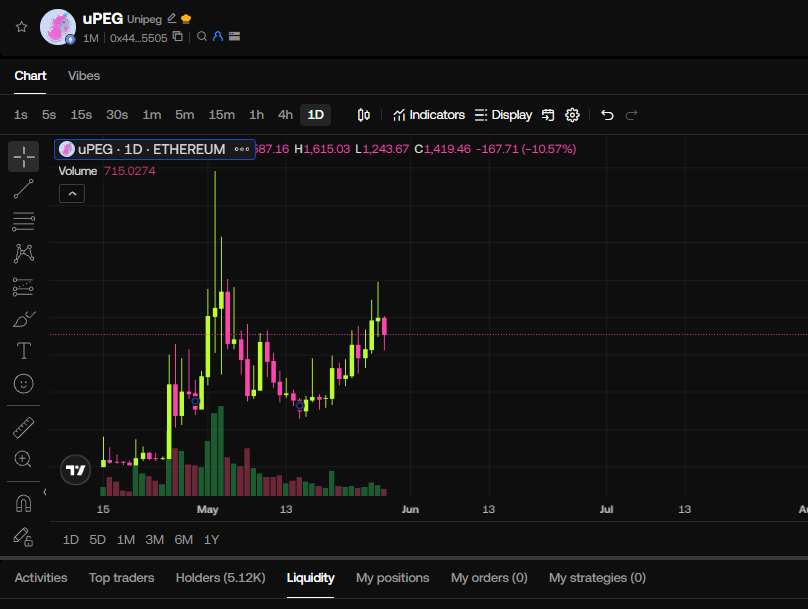Click the orange chef hat badge

tap(186, 19)
